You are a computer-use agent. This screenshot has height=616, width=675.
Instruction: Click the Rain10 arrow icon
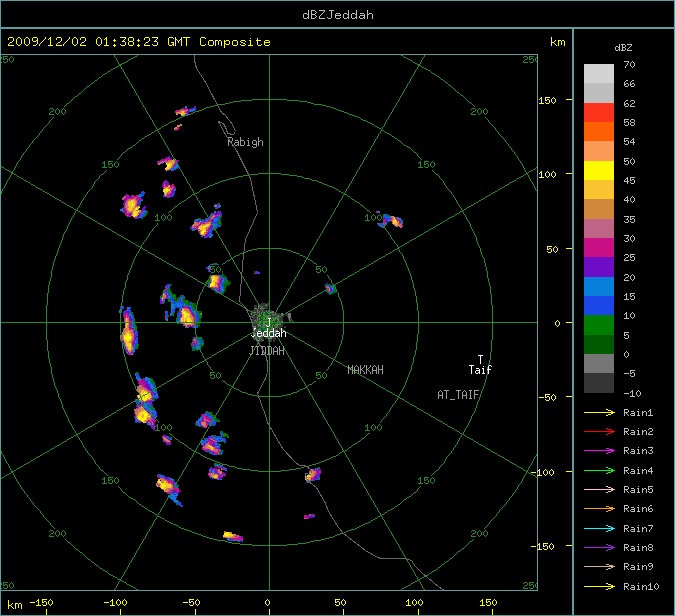[x=599, y=586]
